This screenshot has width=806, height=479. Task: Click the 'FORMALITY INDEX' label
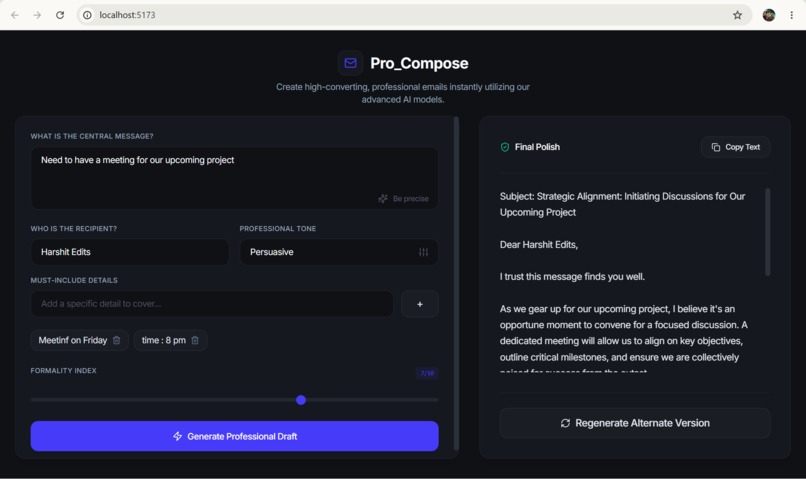click(x=63, y=371)
